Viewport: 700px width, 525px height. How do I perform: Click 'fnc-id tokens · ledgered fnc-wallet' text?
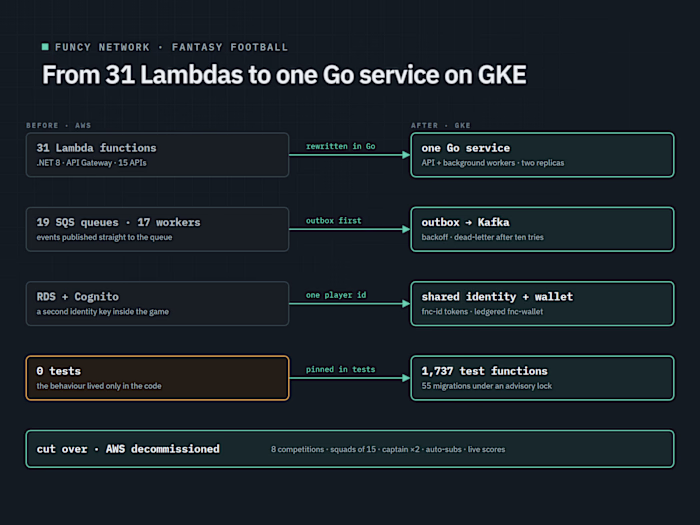click(483, 312)
